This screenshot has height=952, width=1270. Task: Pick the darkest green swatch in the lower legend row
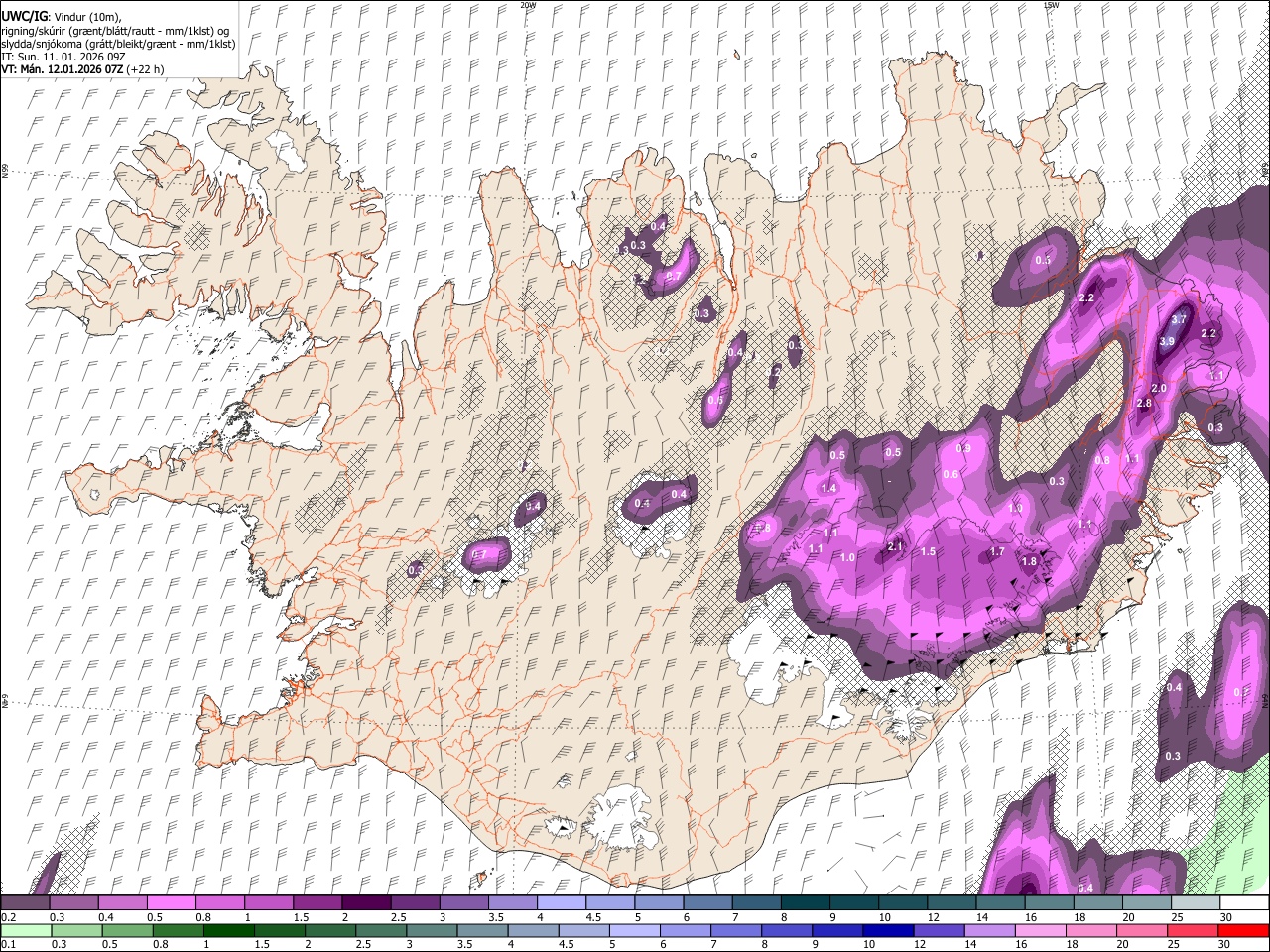(x=227, y=931)
